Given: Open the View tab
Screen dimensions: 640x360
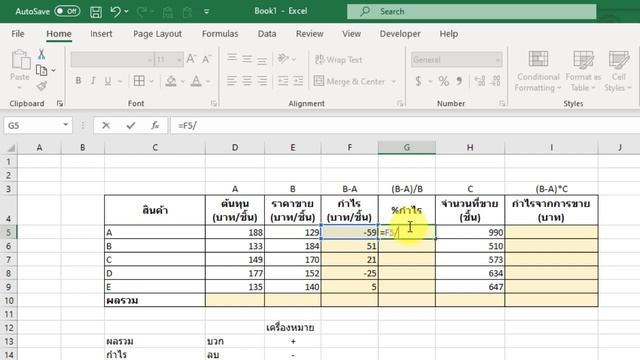Looking at the screenshot, I should (351, 34).
